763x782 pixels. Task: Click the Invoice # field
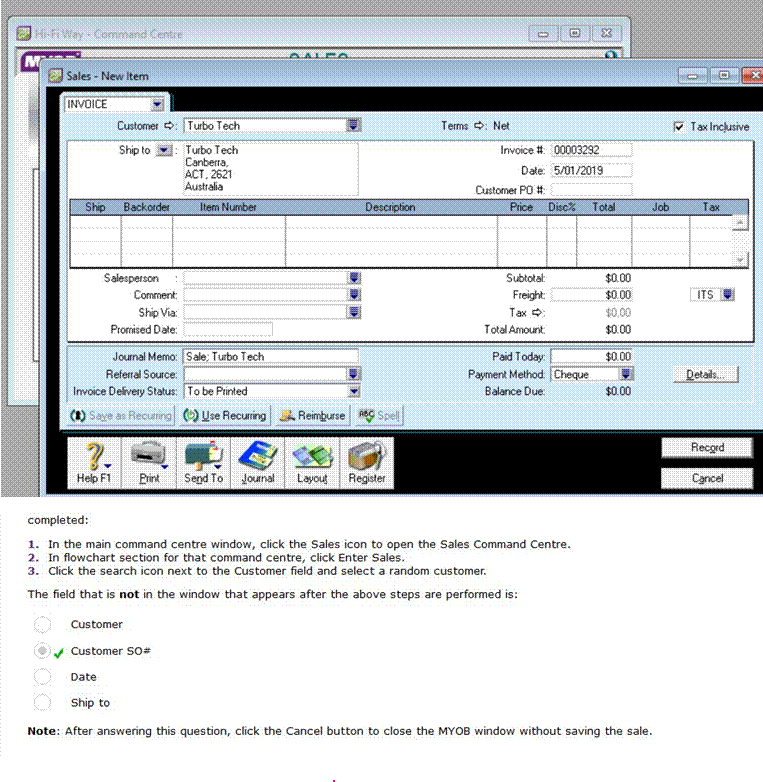point(591,150)
